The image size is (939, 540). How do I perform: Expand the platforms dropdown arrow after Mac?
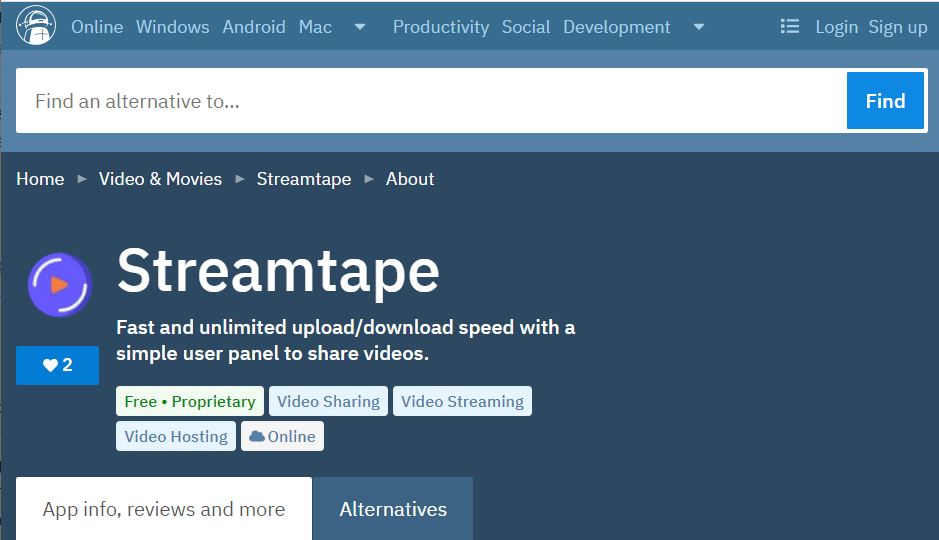[x=360, y=27]
